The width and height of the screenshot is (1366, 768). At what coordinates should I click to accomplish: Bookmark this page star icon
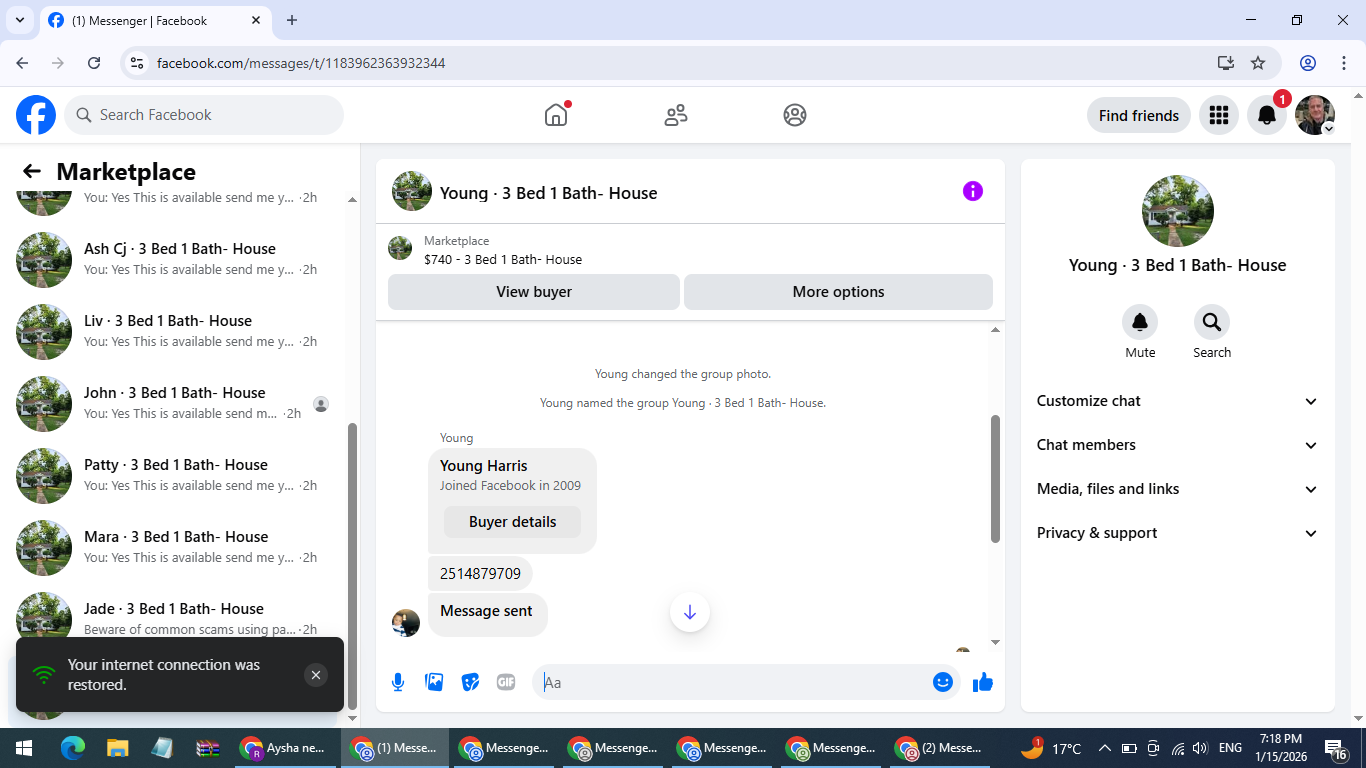pyautogui.click(x=1258, y=63)
